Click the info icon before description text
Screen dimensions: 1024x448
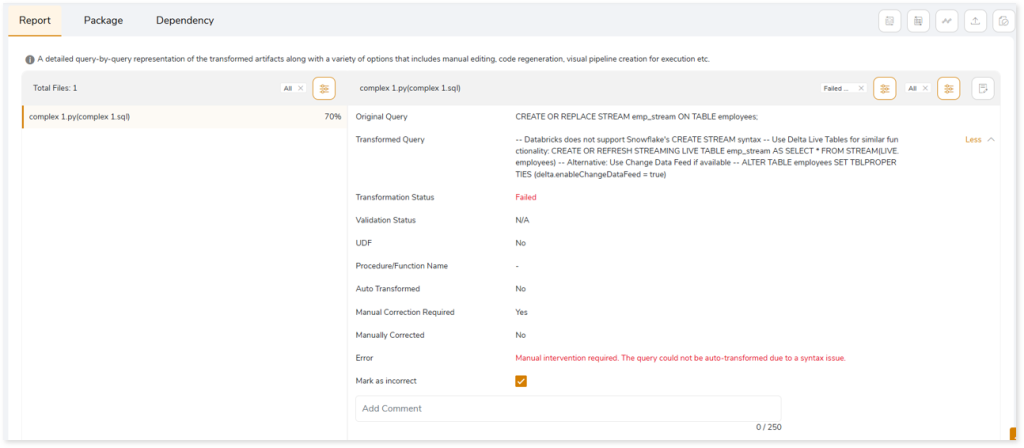tap(30, 59)
